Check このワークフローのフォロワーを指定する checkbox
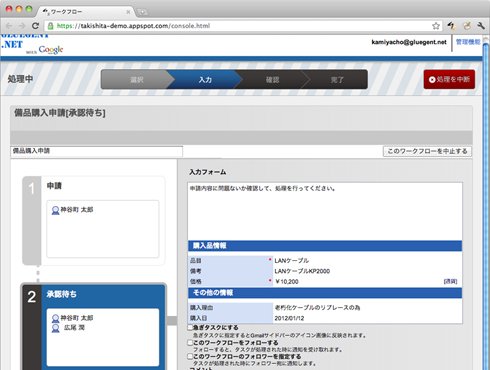This screenshot has height=370, width=490. pos(190,356)
